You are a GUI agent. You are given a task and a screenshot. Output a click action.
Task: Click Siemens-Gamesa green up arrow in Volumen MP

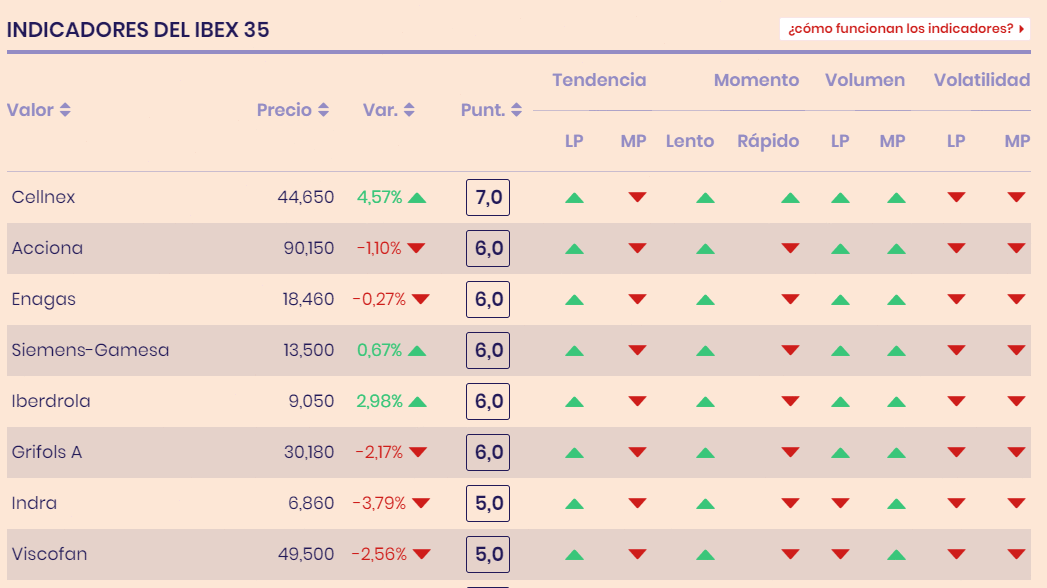[x=896, y=351]
